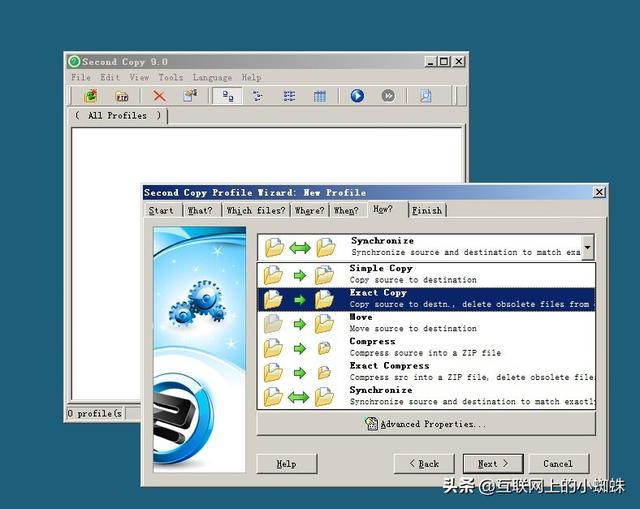Cancel the profile wizard
Image resolution: width=640 pixels, height=509 pixels.
tap(558, 464)
